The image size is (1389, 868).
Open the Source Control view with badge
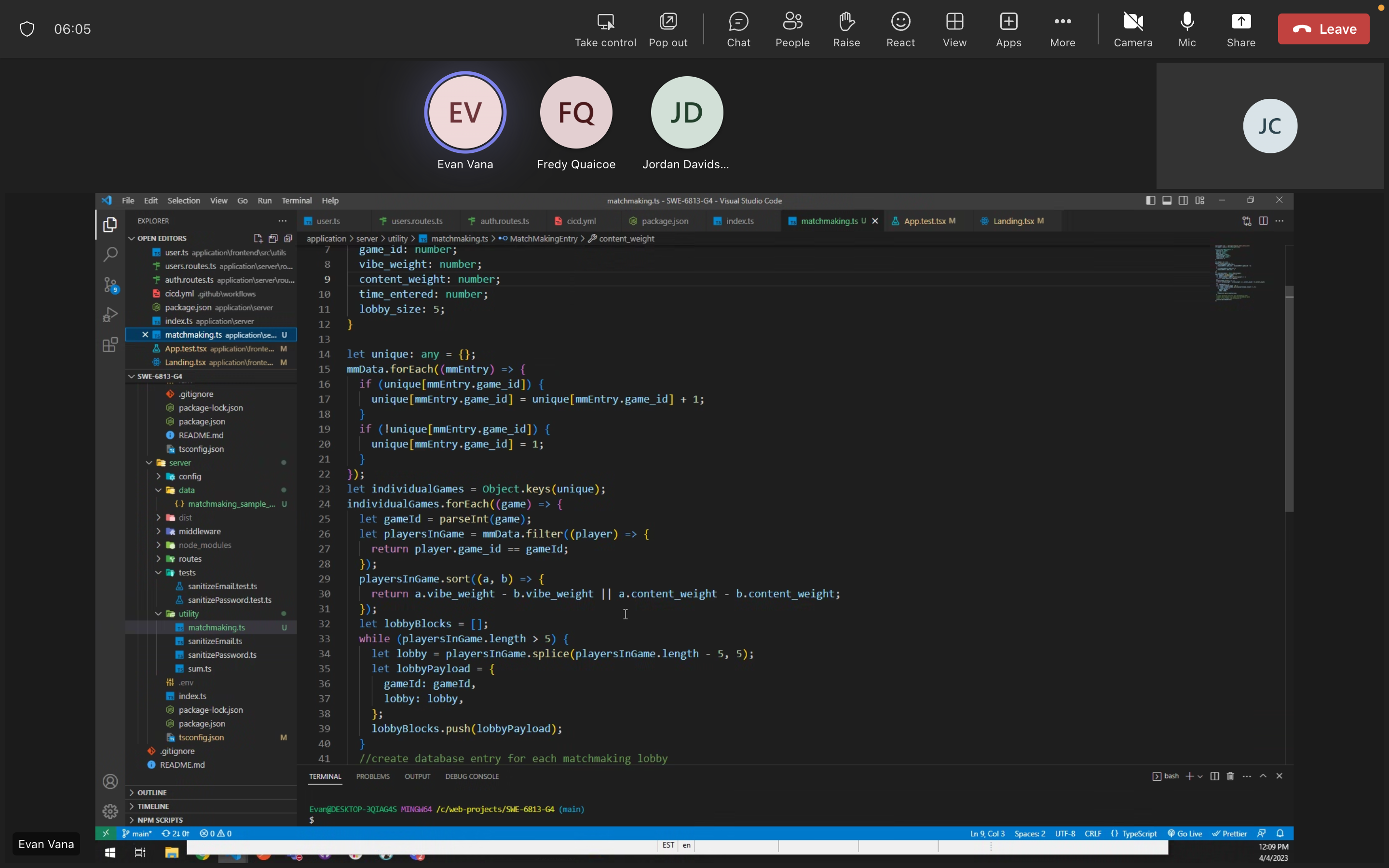click(109, 285)
